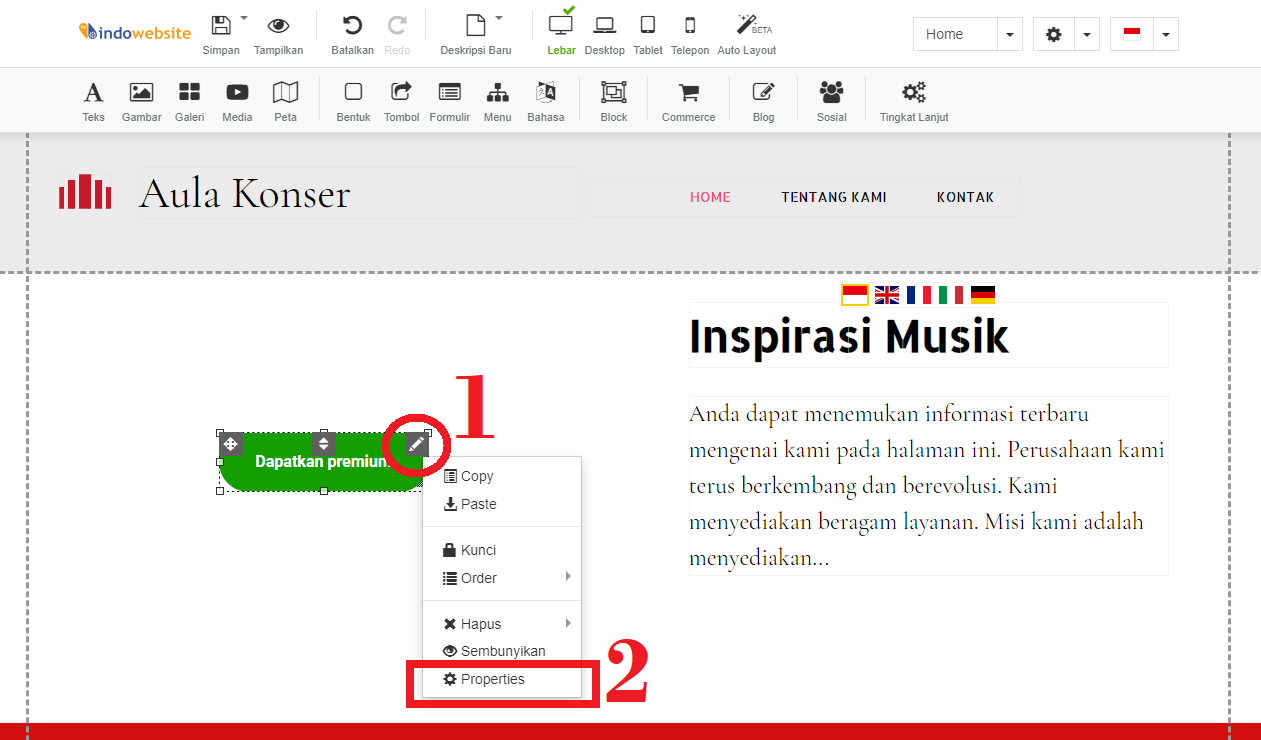Add a Tombol button element
The image size is (1261, 740).
pyautogui.click(x=401, y=103)
